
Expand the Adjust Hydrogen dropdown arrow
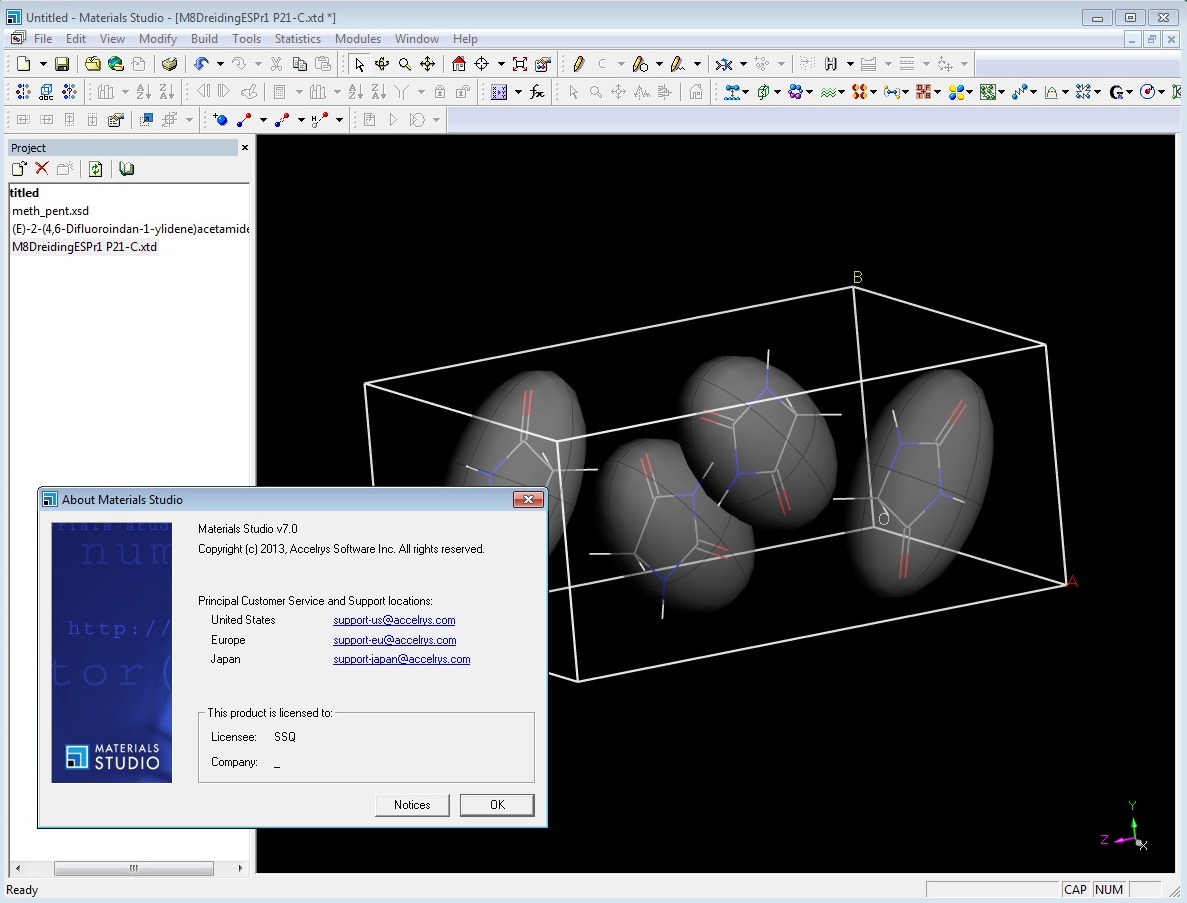[850, 64]
